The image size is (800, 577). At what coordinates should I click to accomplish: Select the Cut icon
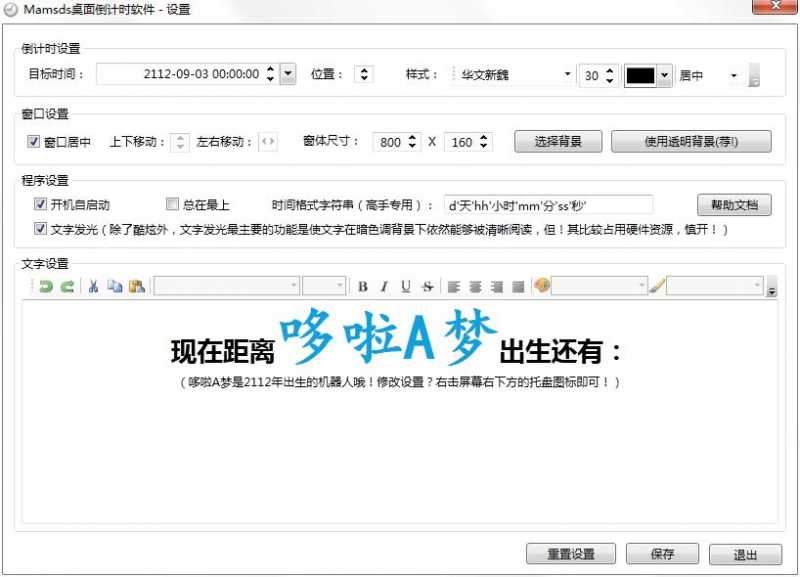(x=93, y=285)
